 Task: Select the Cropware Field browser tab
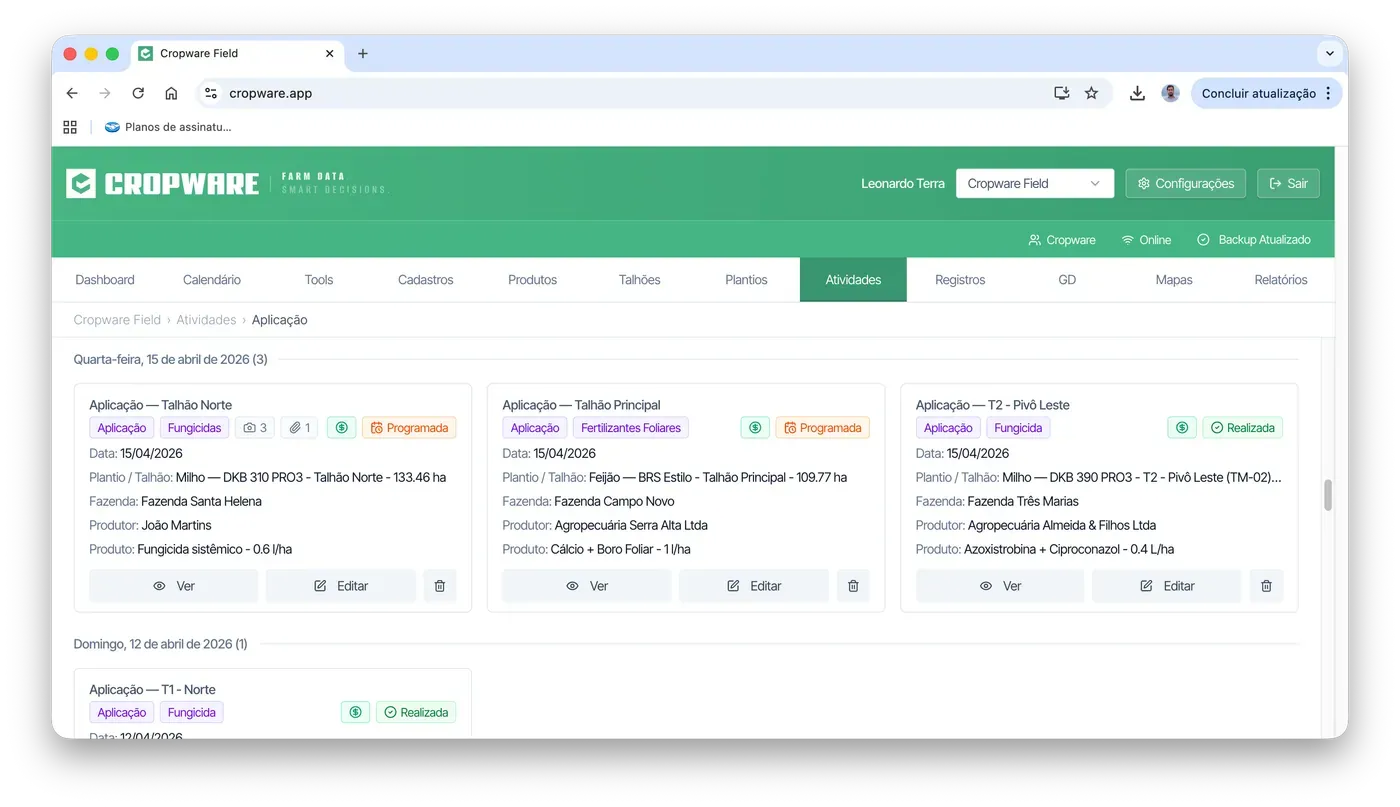point(237,54)
